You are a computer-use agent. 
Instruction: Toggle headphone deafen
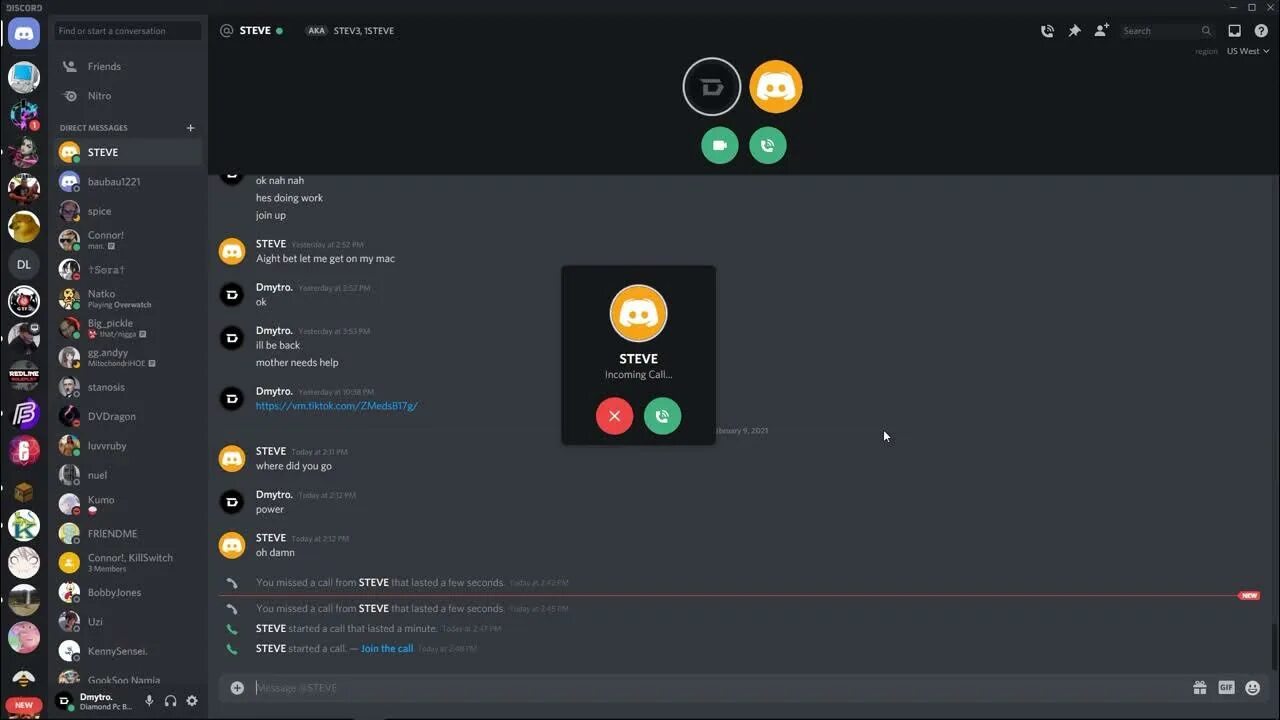(171, 701)
